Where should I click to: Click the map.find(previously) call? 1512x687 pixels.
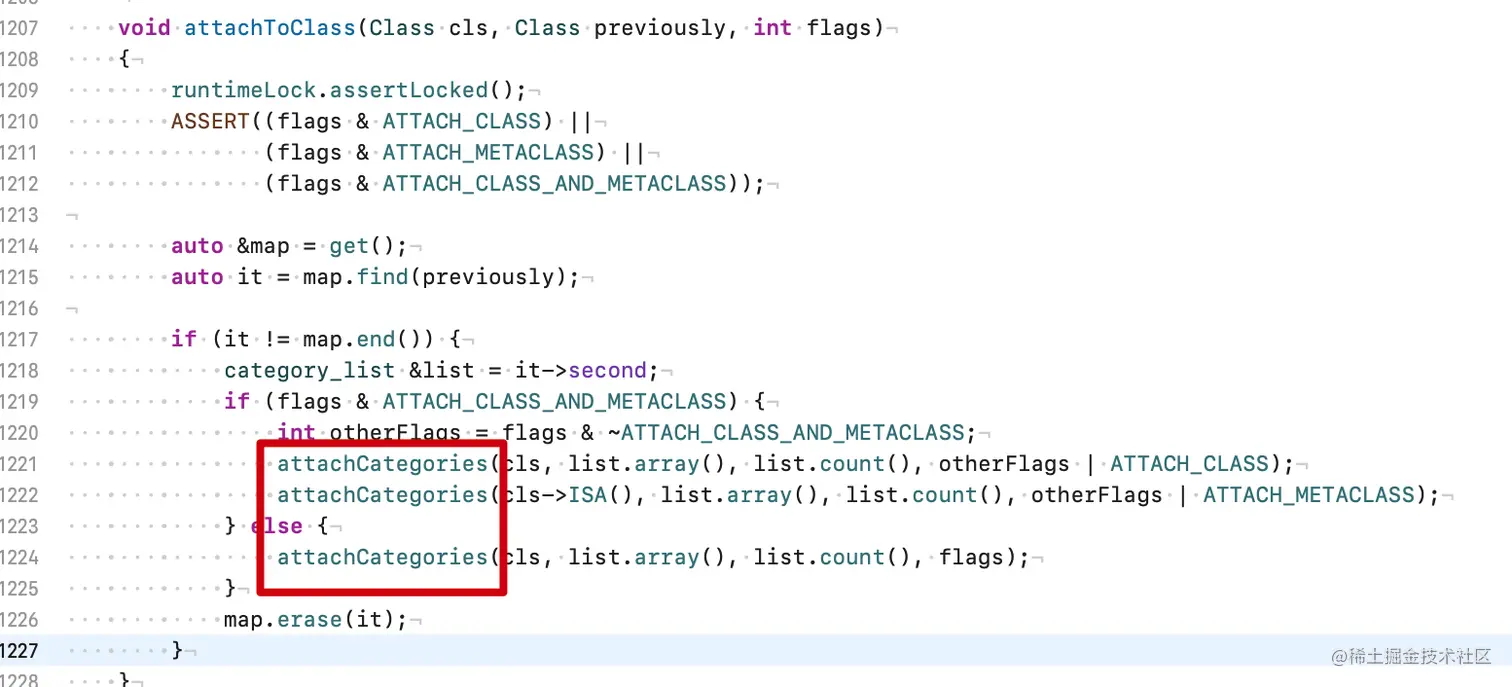440,277
